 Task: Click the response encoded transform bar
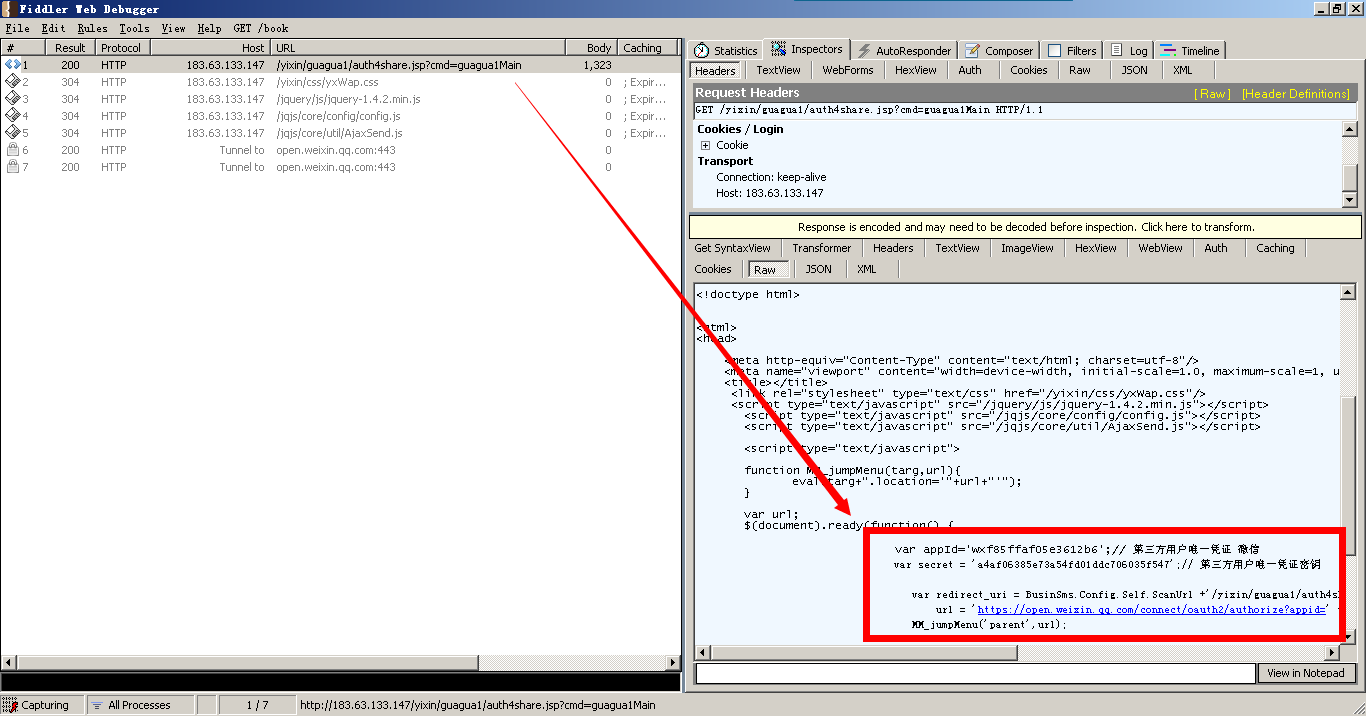pos(1025,227)
